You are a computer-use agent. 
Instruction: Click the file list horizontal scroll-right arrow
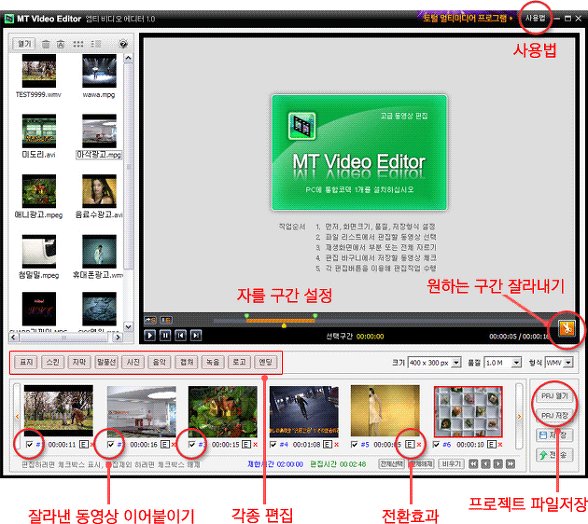click(x=118, y=337)
